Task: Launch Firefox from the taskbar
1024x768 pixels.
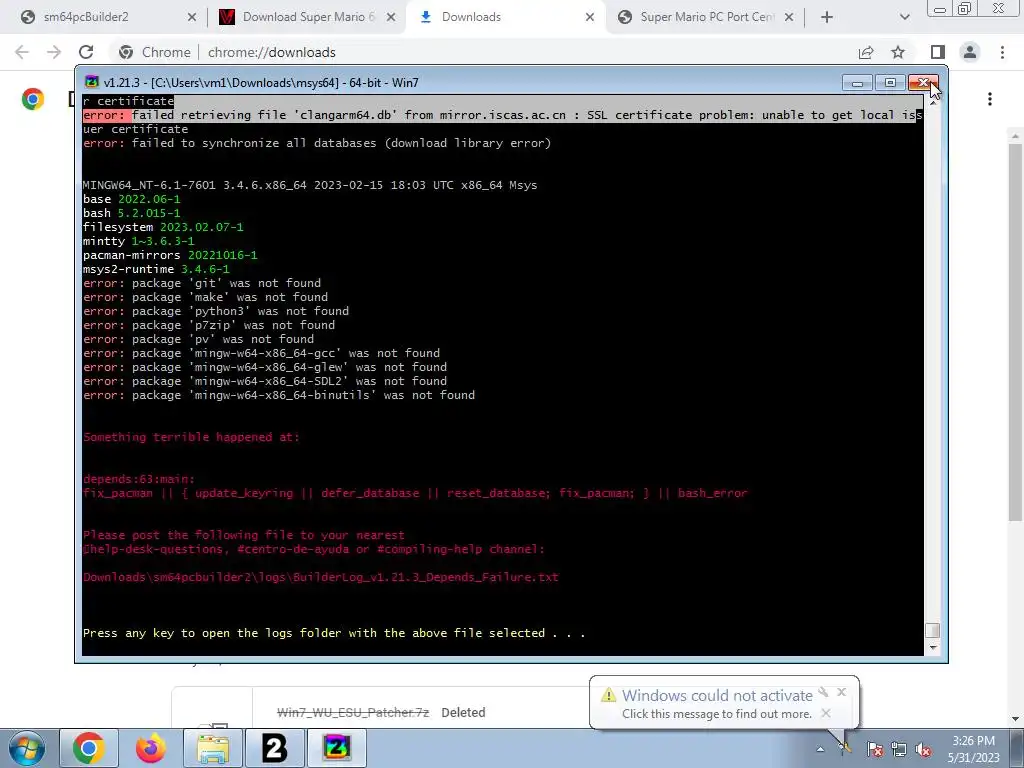Action: pyautogui.click(x=151, y=748)
